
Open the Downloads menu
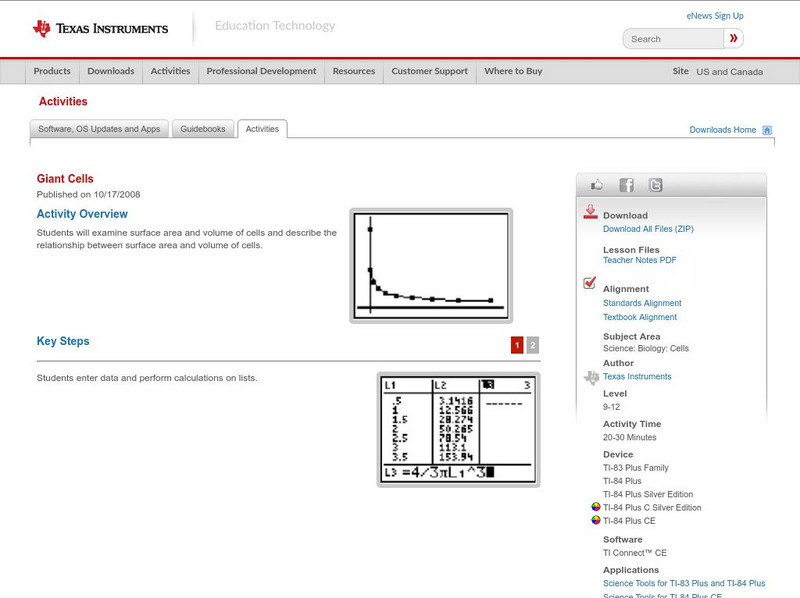pos(111,71)
